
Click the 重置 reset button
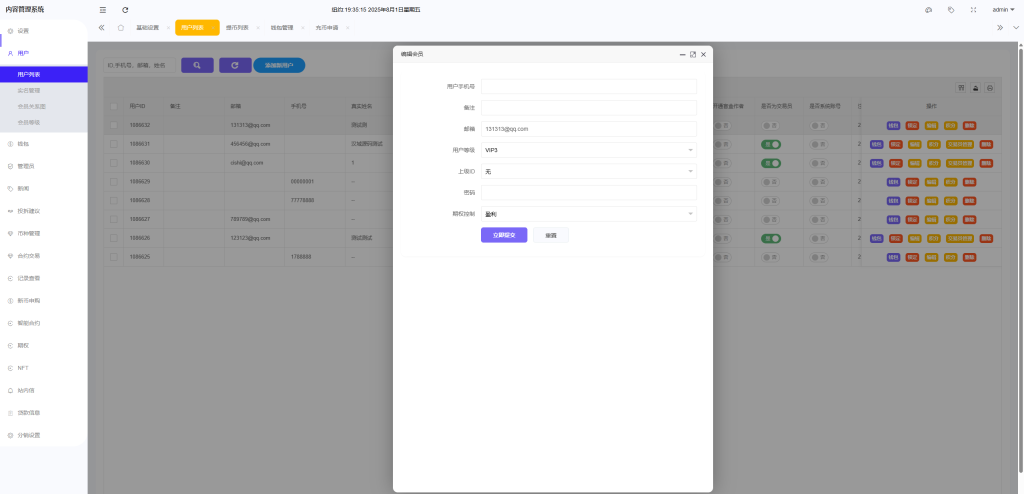coord(551,235)
